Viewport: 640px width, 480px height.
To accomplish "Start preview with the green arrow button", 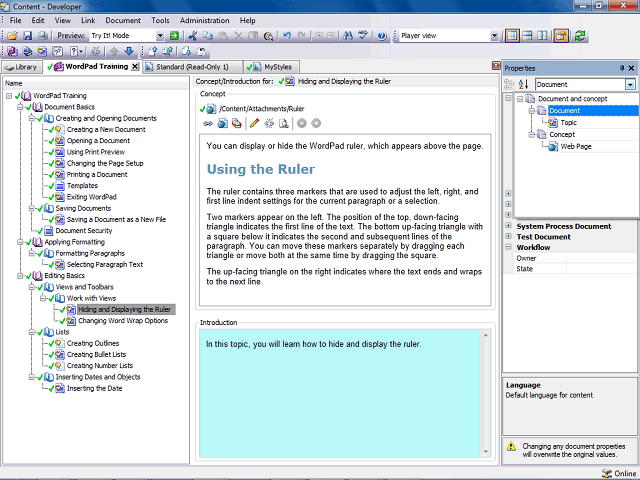I will (174, 36).
